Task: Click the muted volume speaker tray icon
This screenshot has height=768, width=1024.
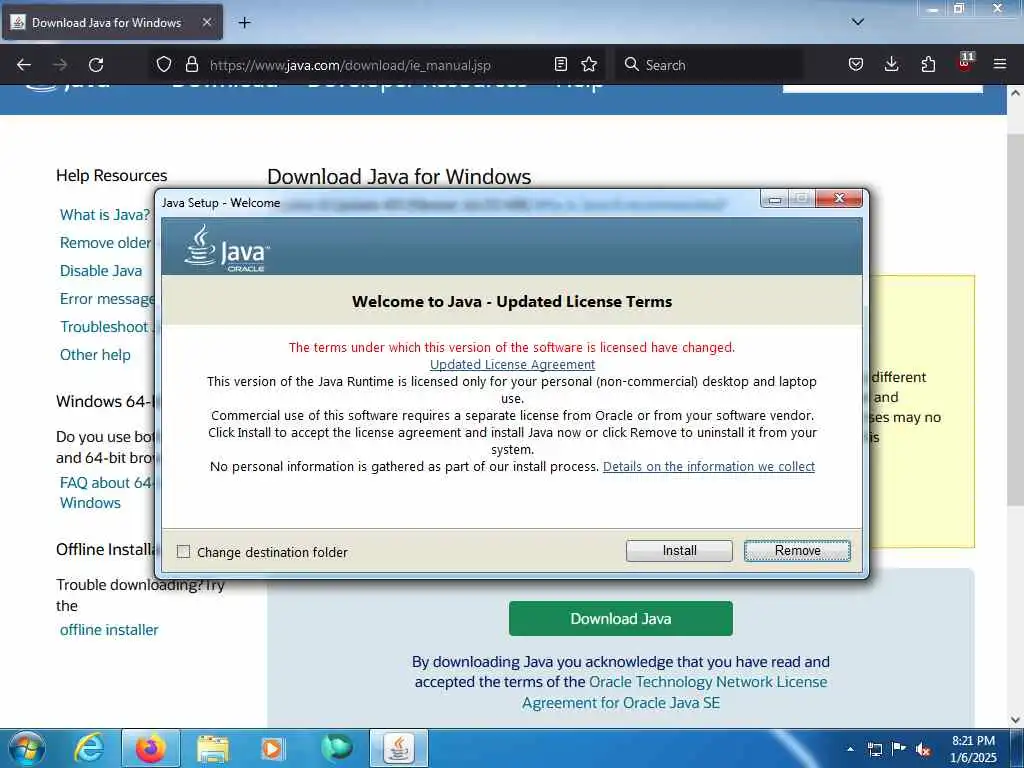Action: [x=923, y=750]
